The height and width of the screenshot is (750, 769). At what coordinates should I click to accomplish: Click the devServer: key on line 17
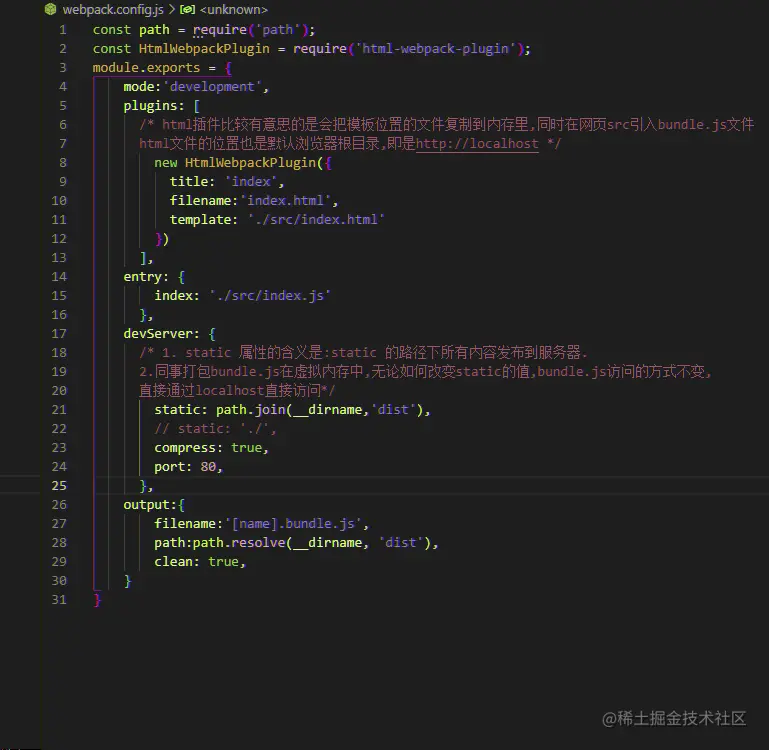tap(161, 334)
